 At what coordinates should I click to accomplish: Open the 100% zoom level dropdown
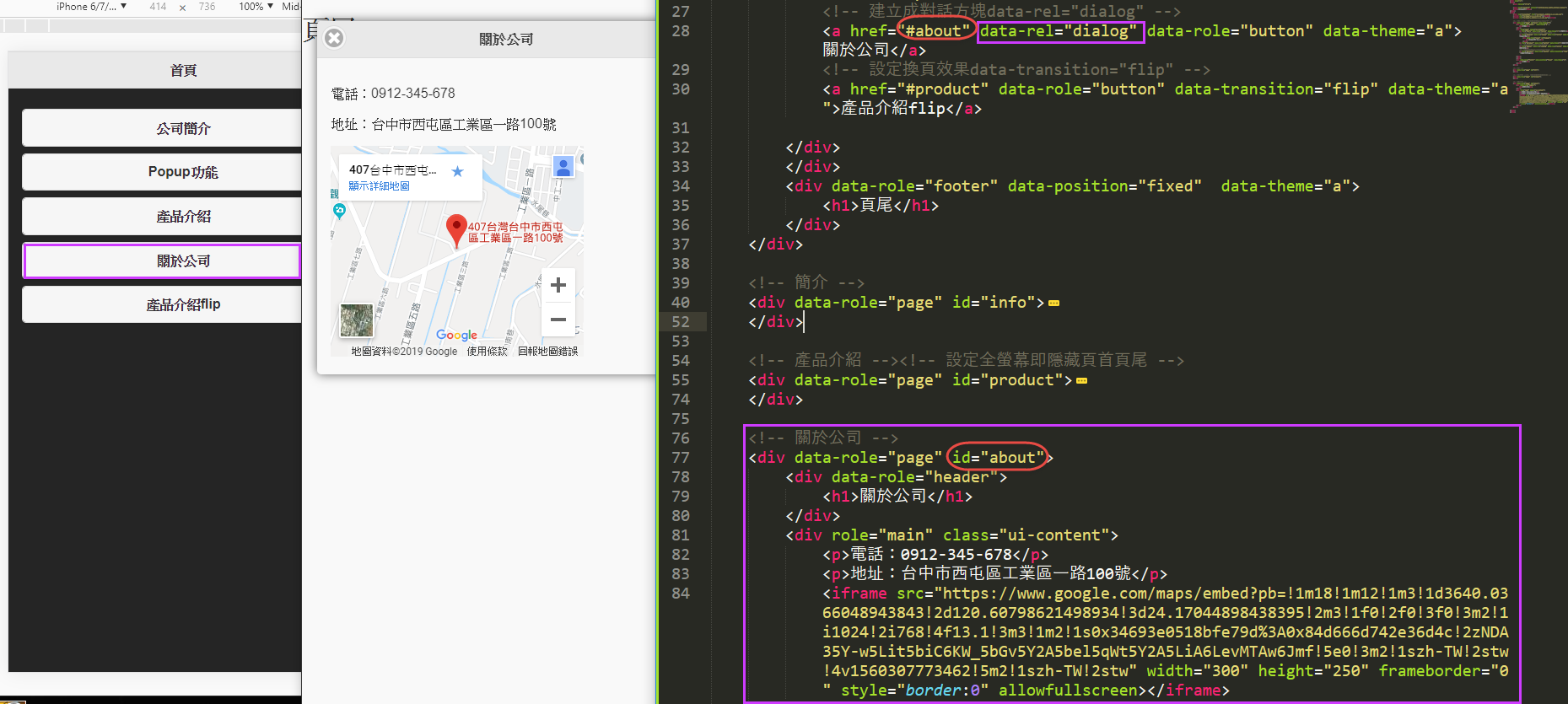256,7
